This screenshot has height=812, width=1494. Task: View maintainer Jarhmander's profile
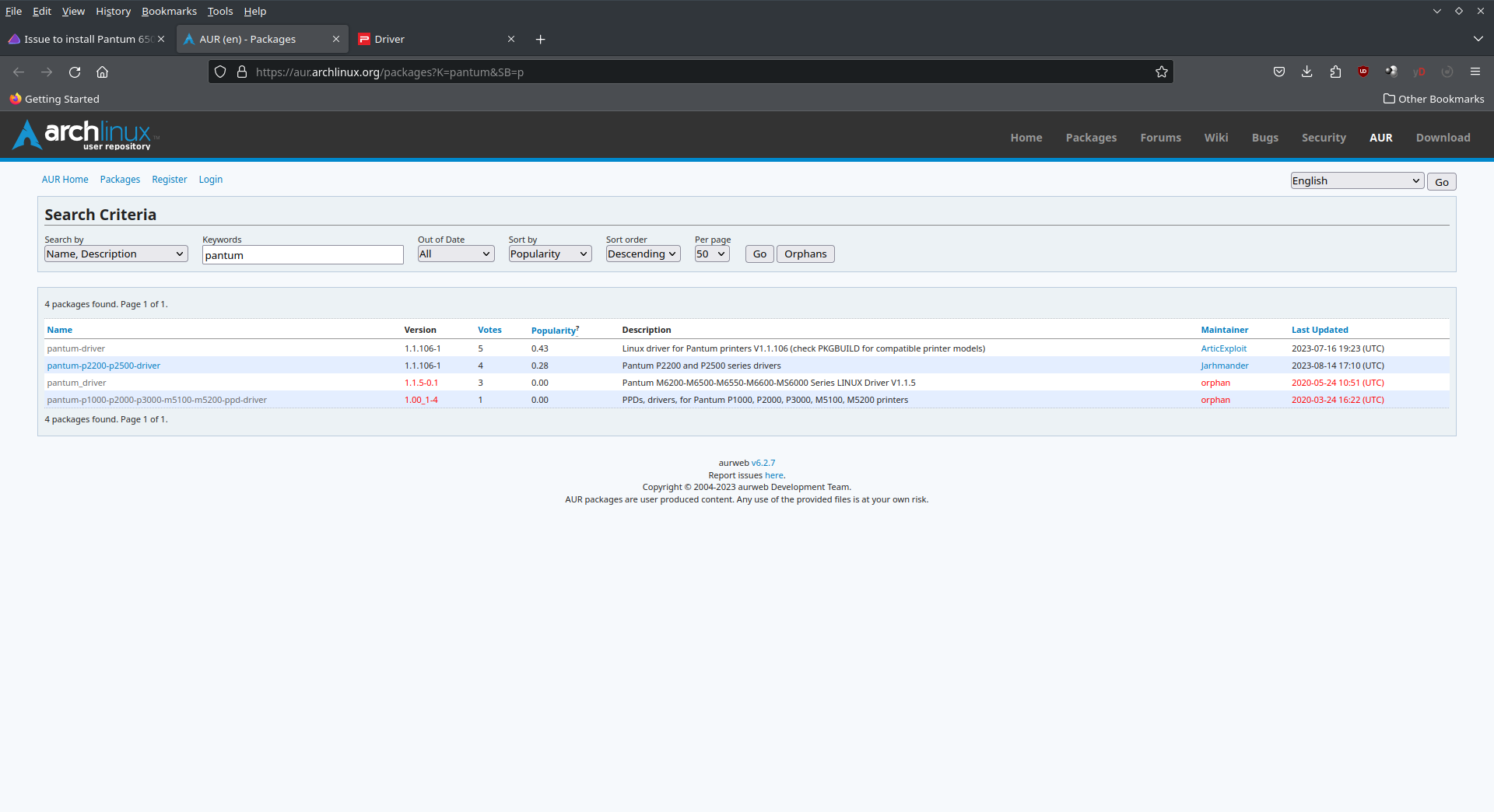[1224, 366]
